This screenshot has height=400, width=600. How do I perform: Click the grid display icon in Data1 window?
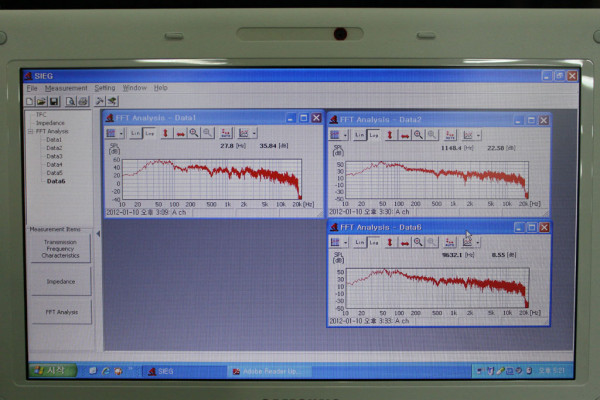tap(111, 133)
